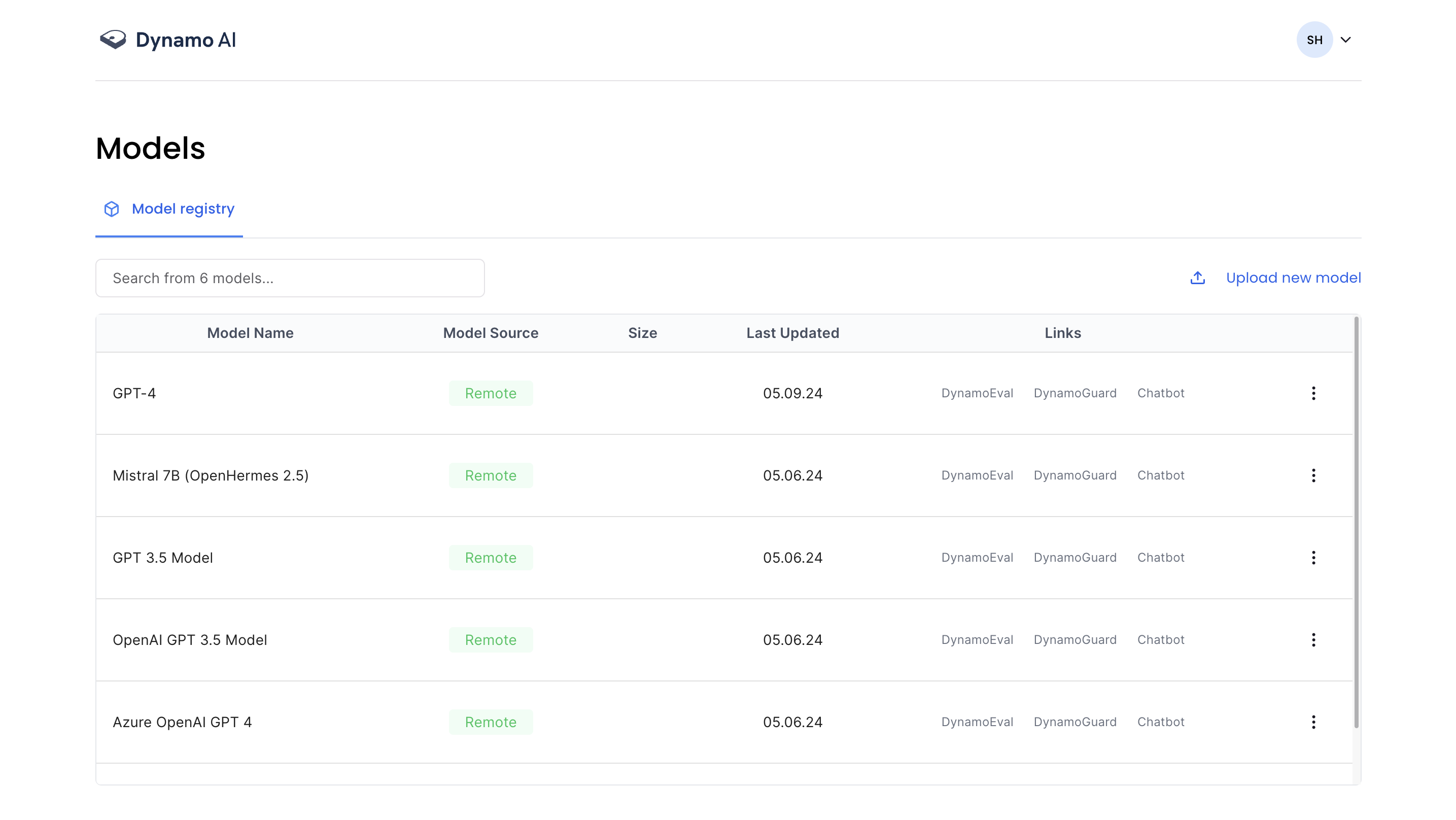Click the Size column header
The image size is (1456, 820).
click(643, 333)
